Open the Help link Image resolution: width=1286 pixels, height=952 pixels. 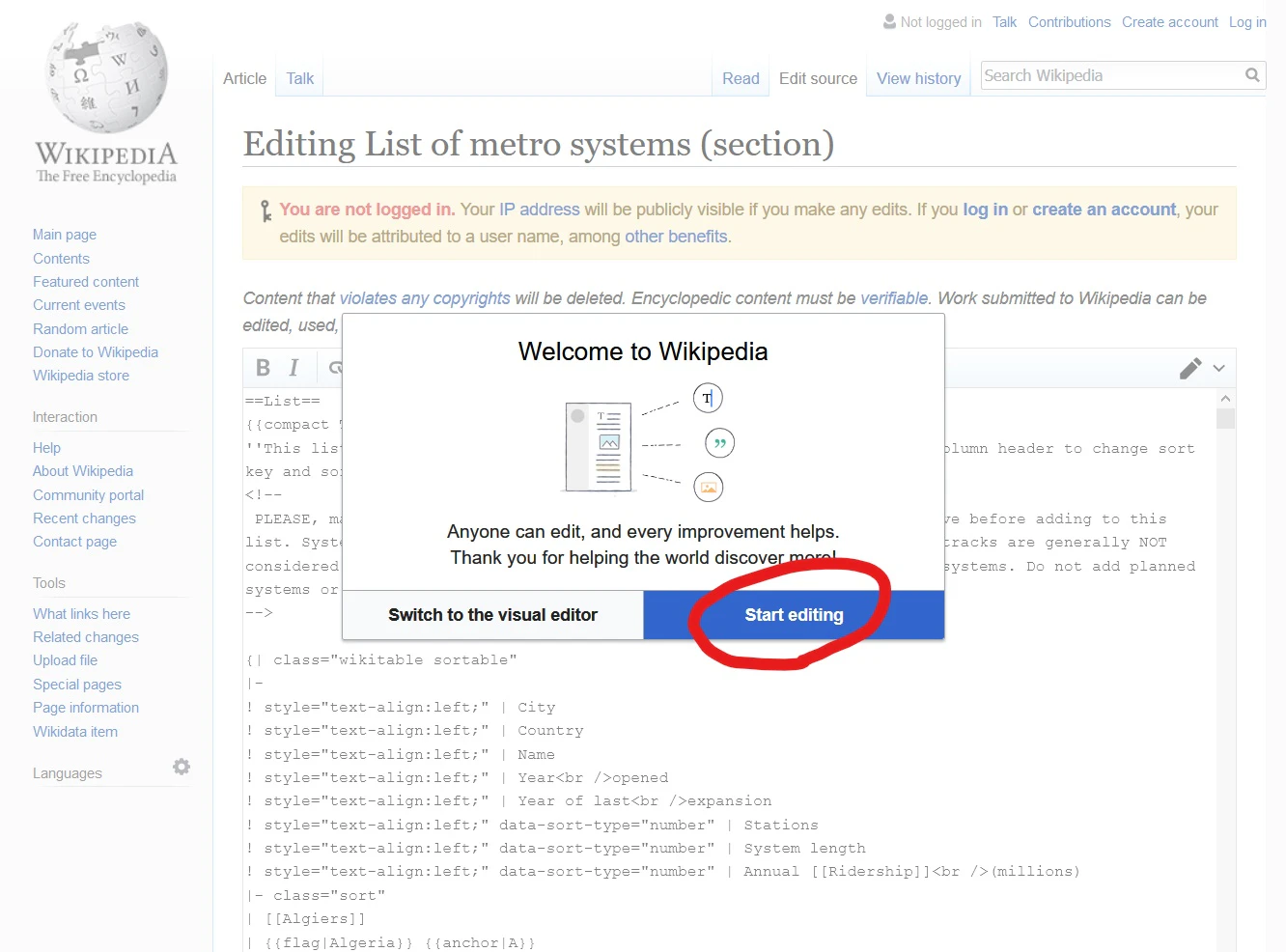pyautogui.click(x=46, y=448)
